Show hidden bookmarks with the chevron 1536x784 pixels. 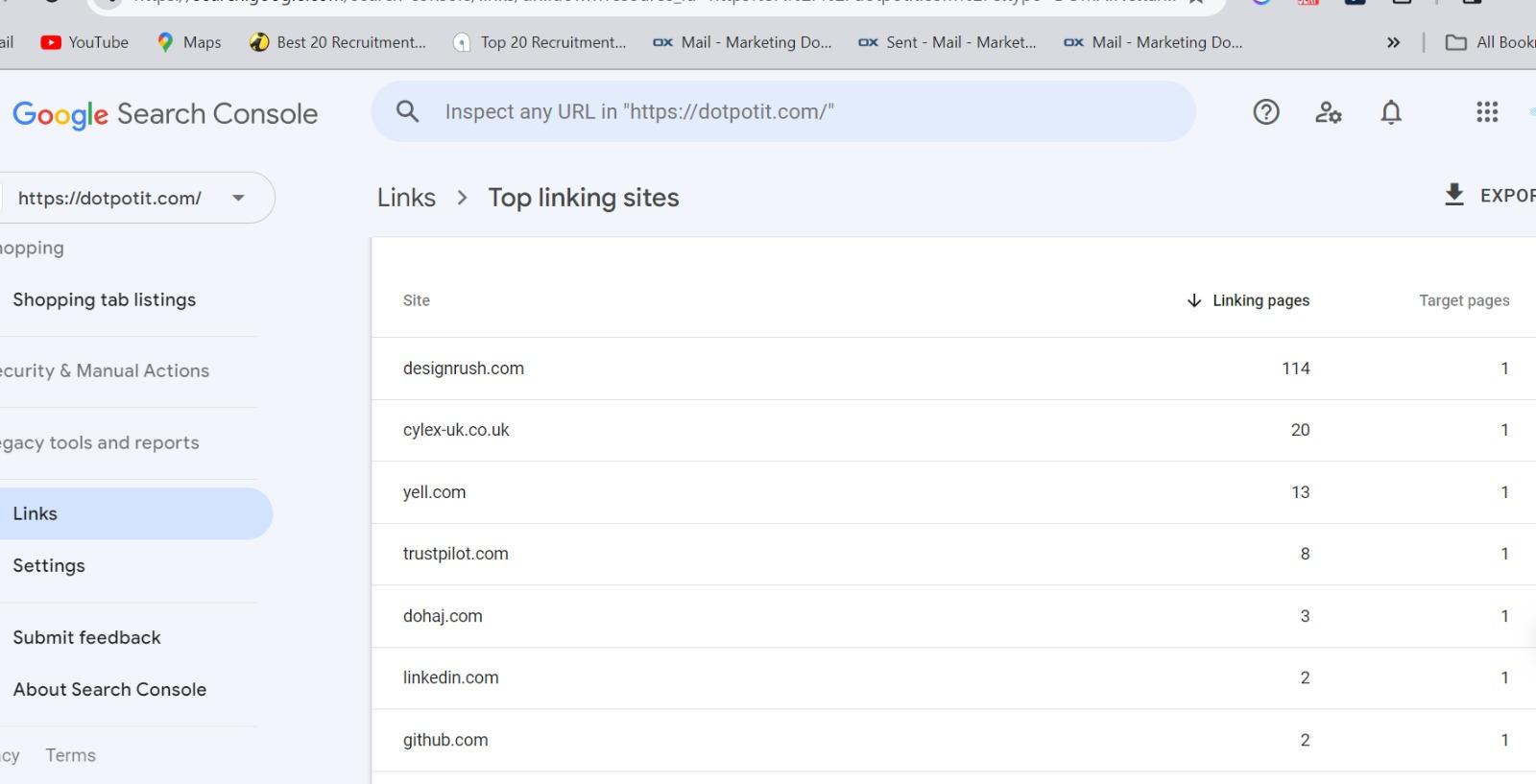tap(1393, 42)
